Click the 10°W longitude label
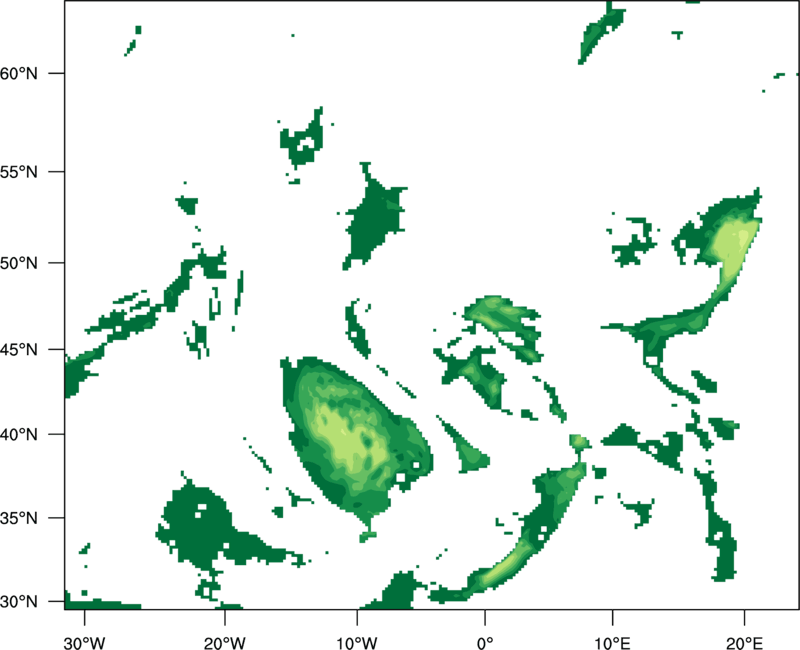This screenshot has height=650, width=800. click(x=357, y=643)
